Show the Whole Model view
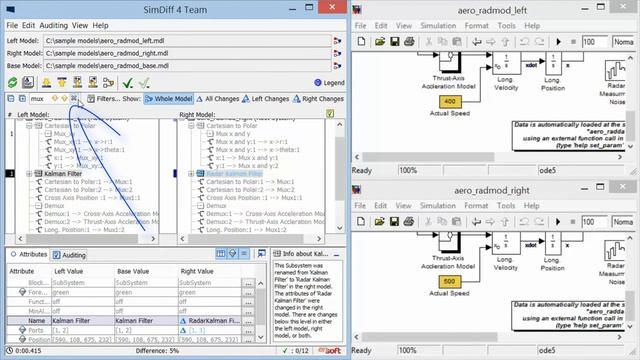The height and width of the screenshot is (360, 640). pyautogui.click(x=169, y=99)
